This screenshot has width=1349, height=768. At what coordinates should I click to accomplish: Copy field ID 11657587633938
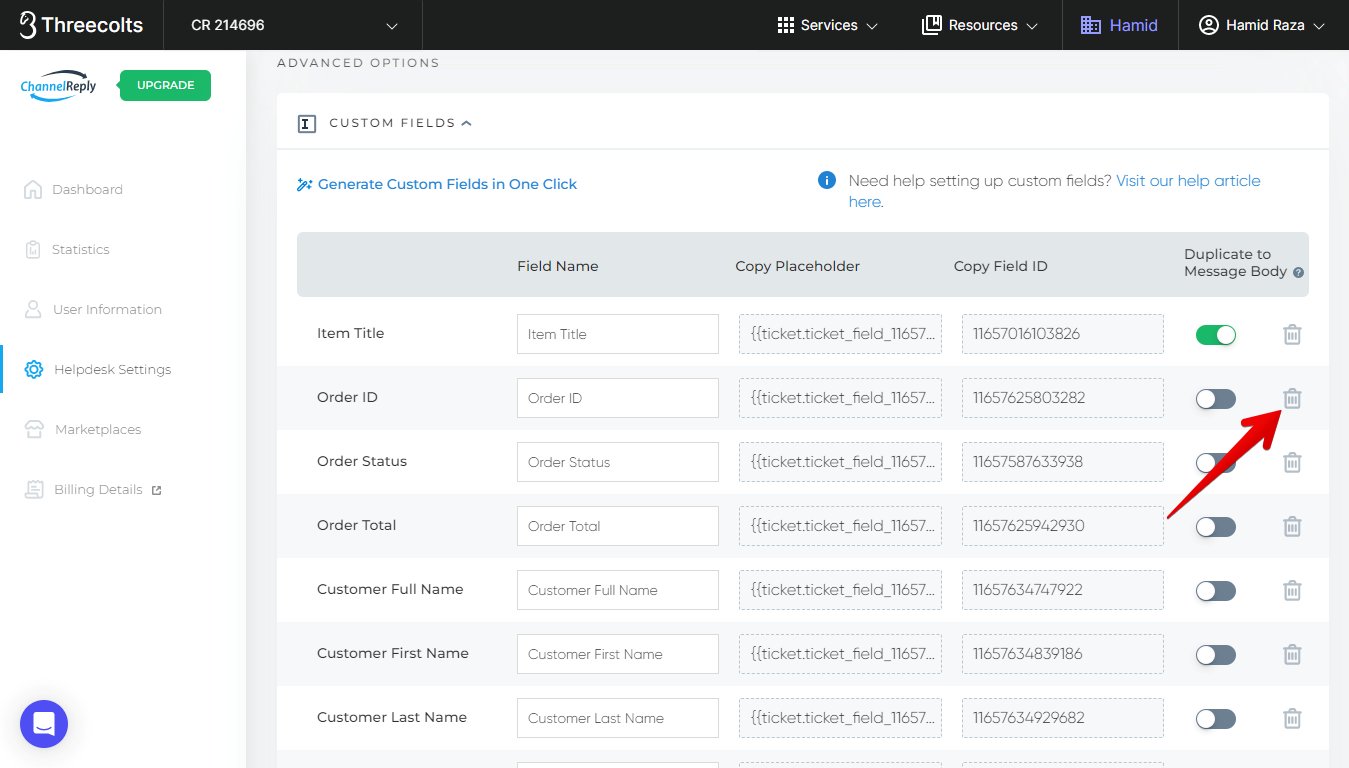1063,462
